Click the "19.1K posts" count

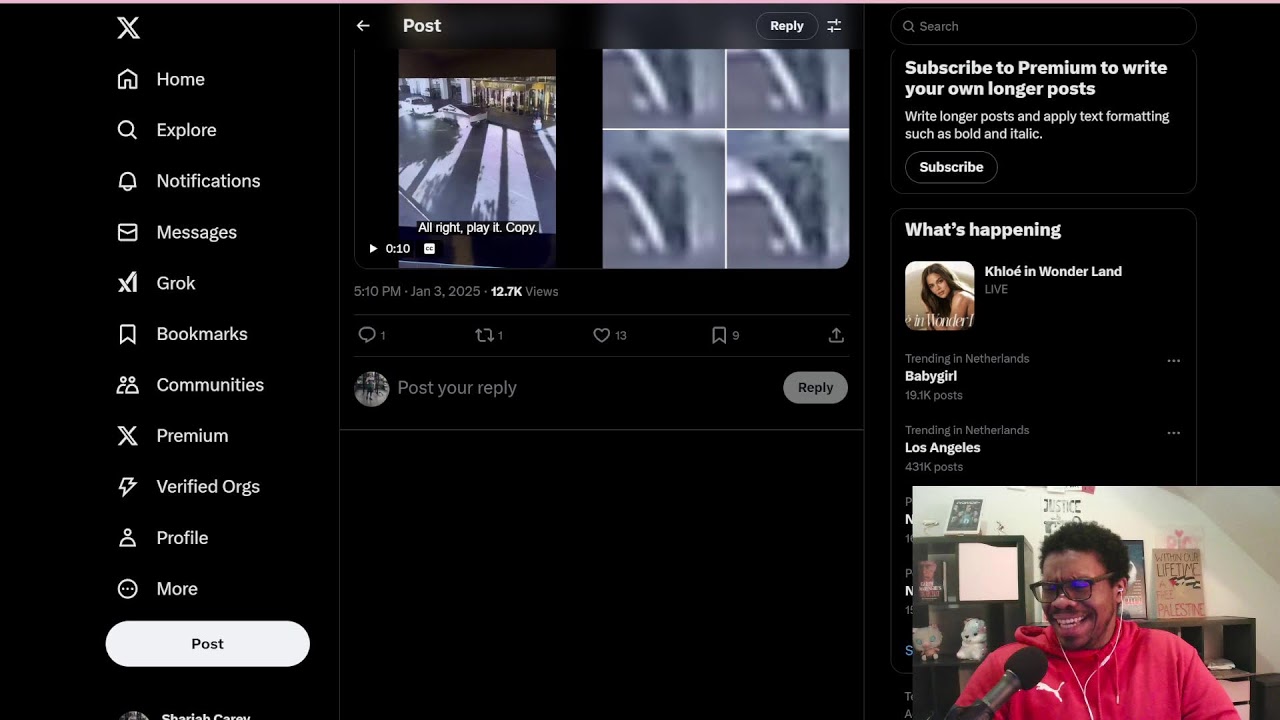934,395
